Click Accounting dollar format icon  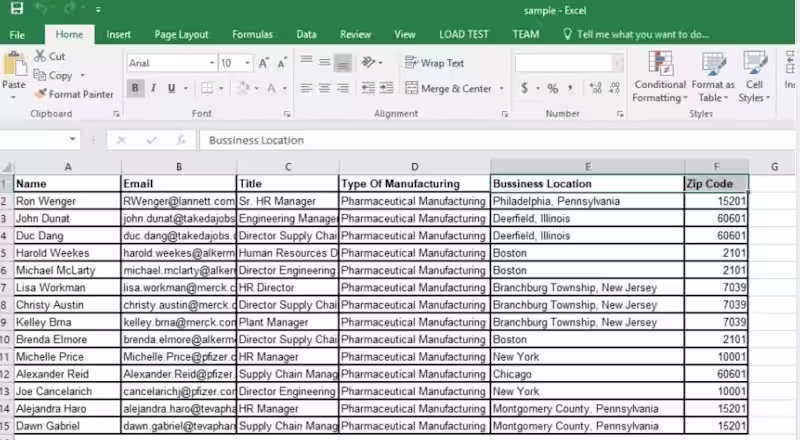pyautogui.click(x=524, y=88)
